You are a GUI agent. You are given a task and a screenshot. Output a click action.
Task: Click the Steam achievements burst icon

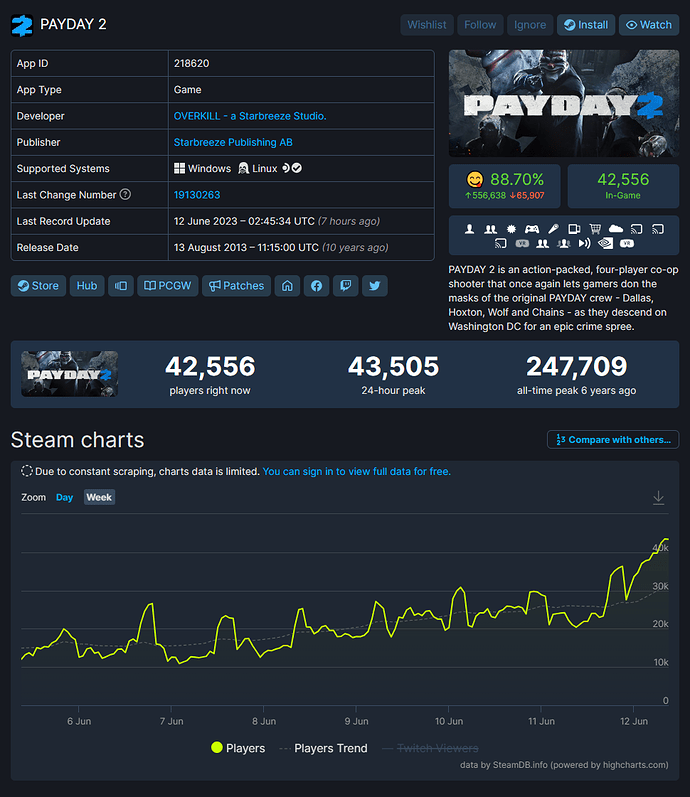tap(512, 229)
